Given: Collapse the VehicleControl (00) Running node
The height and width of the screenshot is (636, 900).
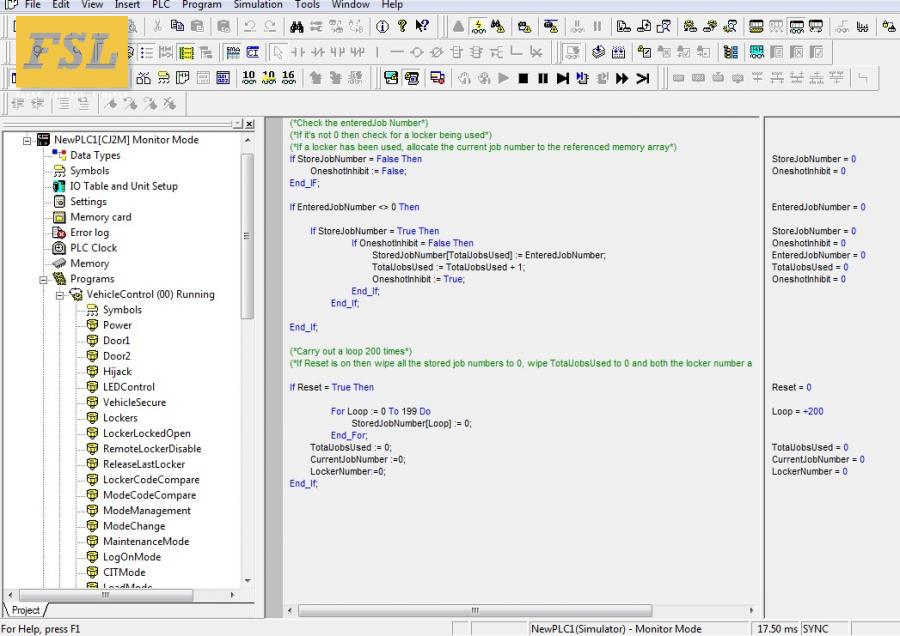Looking at the screenshot, I should tap(59, 295).
